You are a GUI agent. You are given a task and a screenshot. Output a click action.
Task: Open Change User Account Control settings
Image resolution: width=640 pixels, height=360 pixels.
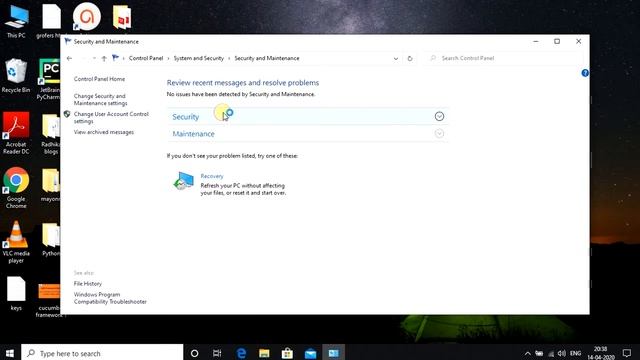click(x=111, y=118)
